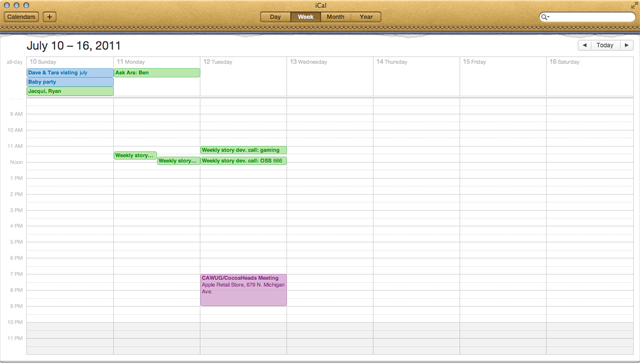Add a new event with plus button

(49, 17)
